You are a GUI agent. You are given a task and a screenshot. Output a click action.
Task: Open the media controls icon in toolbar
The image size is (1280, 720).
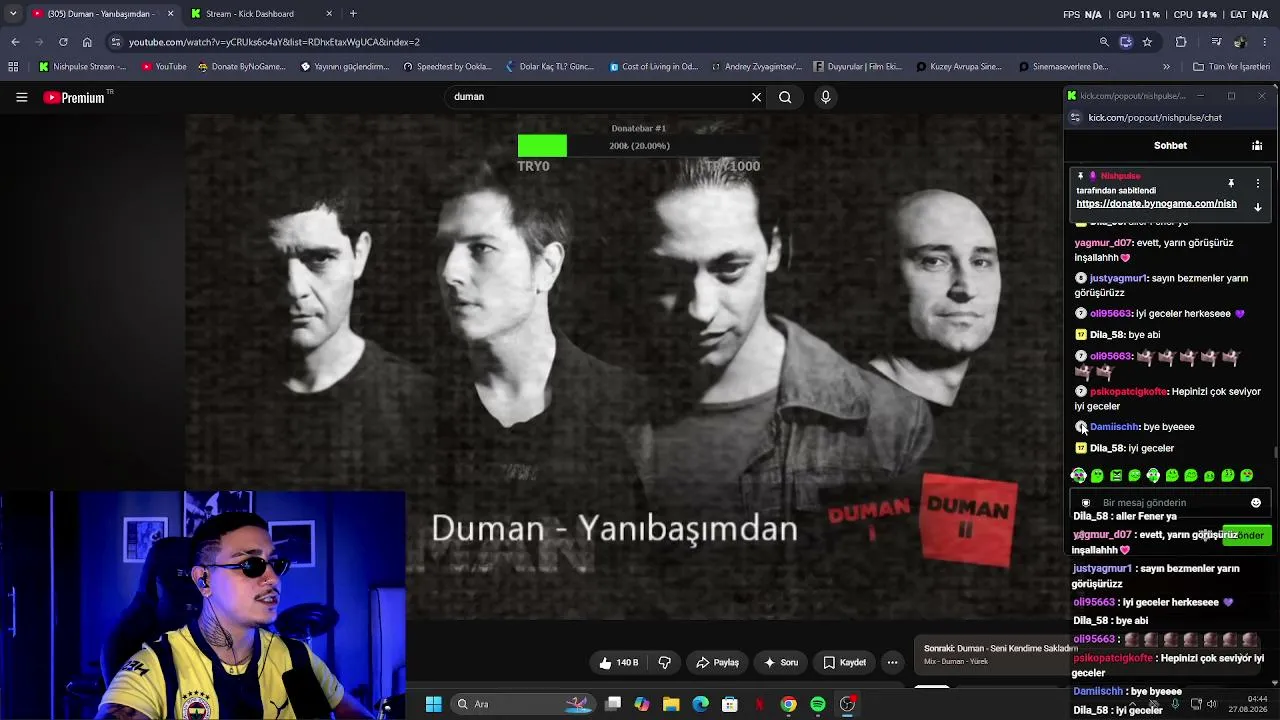point(1216,42)
